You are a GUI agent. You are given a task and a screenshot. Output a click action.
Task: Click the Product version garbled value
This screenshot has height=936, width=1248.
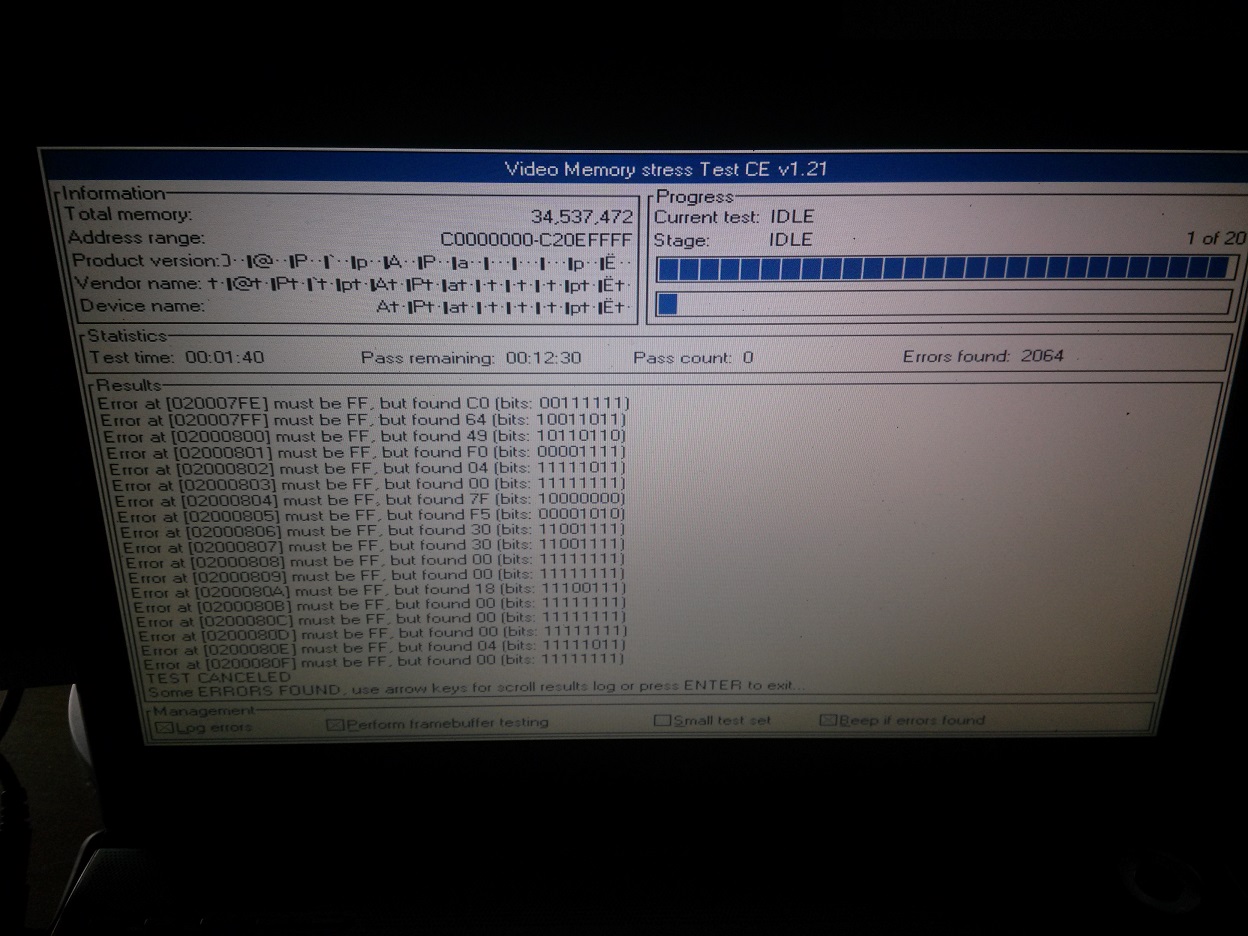(426, 262)
